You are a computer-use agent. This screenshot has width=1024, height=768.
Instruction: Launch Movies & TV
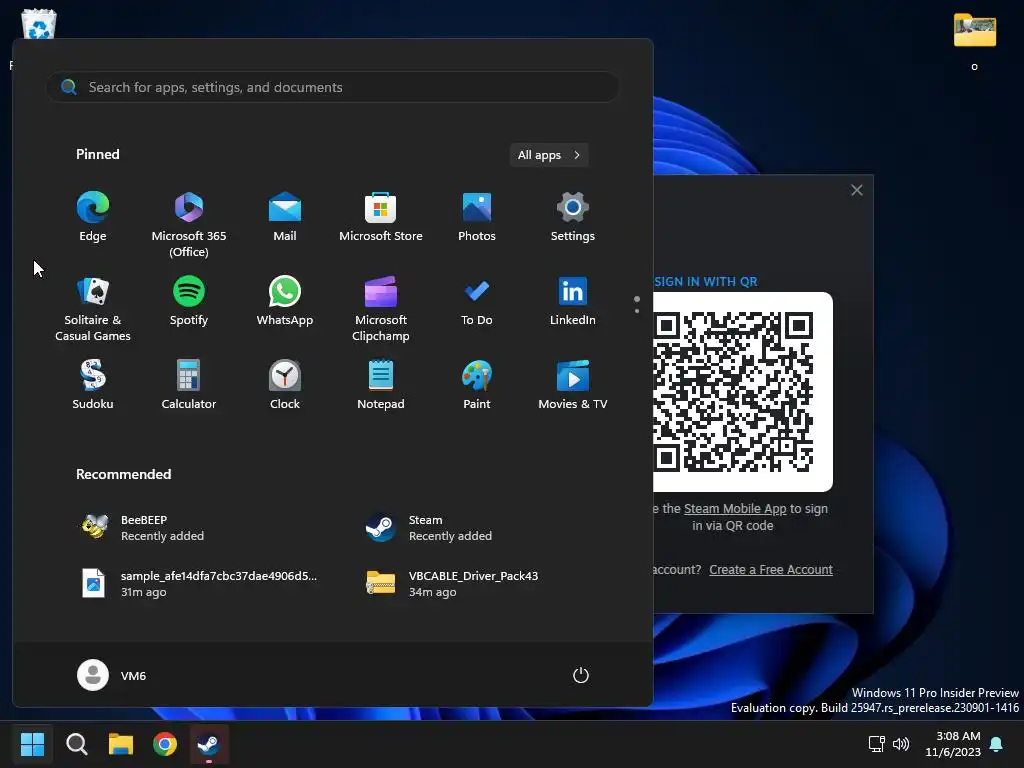coord(573,385)
